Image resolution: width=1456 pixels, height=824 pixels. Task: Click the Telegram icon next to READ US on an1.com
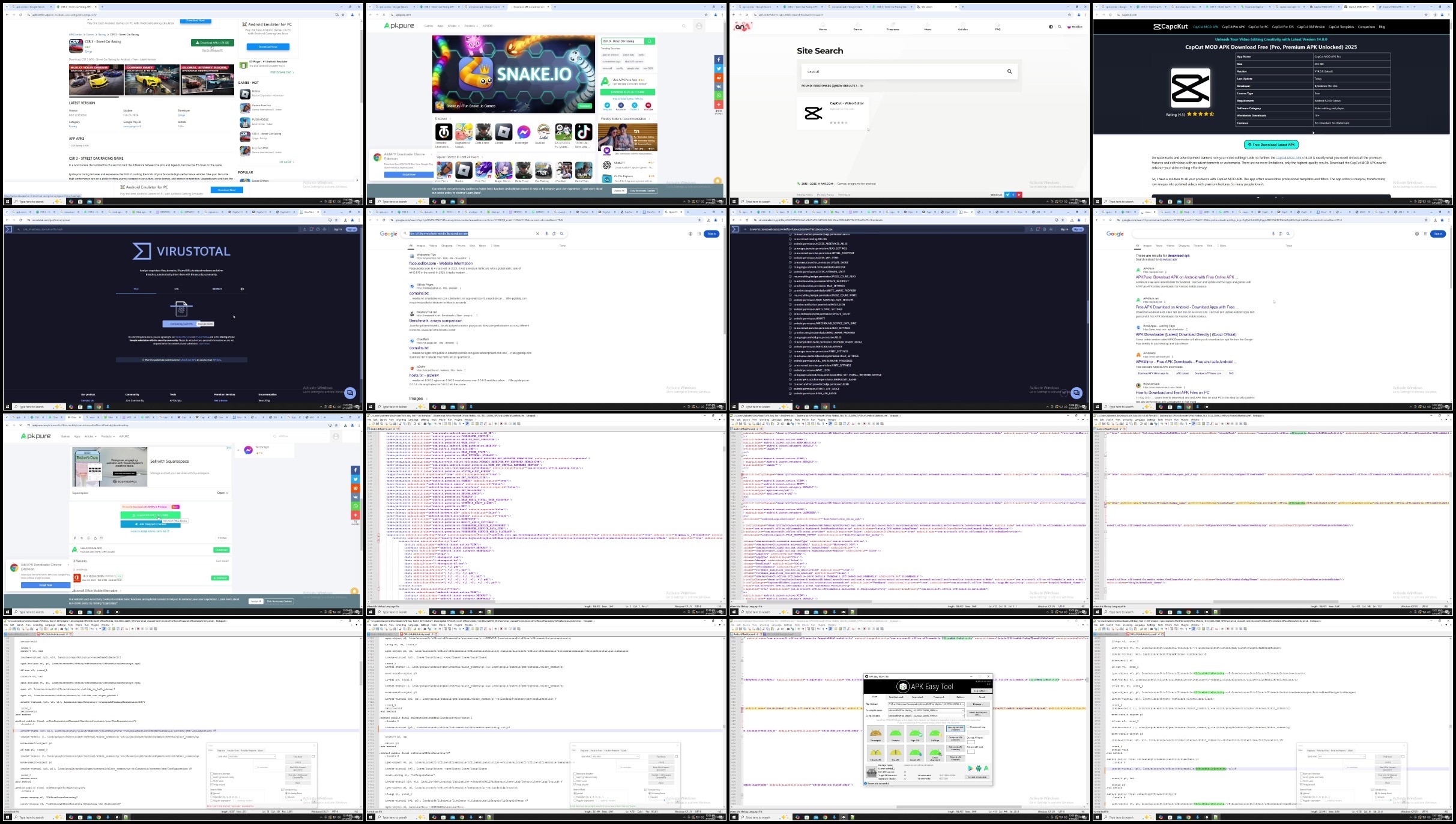[x=1007, y=194]
